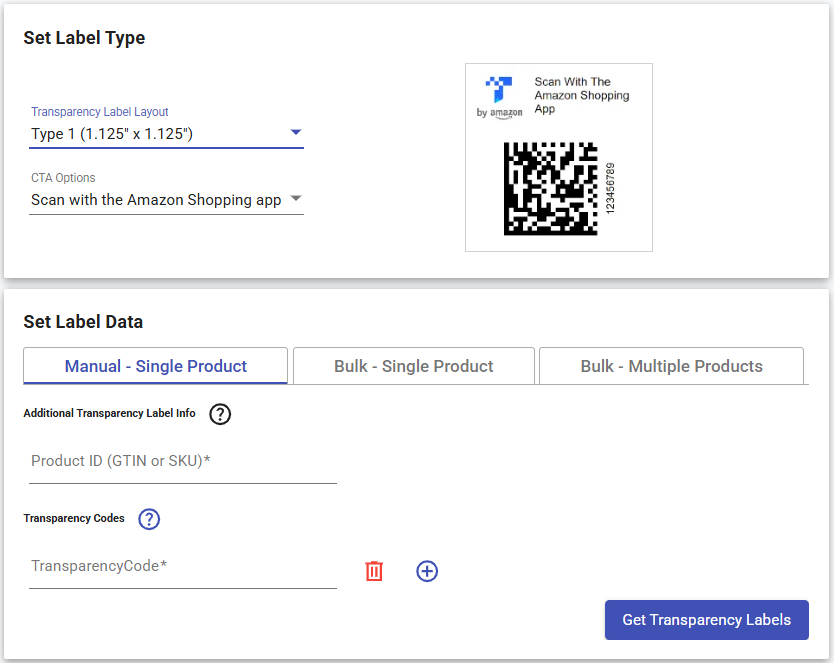Click the help icon beside Additional Transparency Label Info
Viewport: 834px width, 663px height.
pyautogui.click(x=220, y=414)
